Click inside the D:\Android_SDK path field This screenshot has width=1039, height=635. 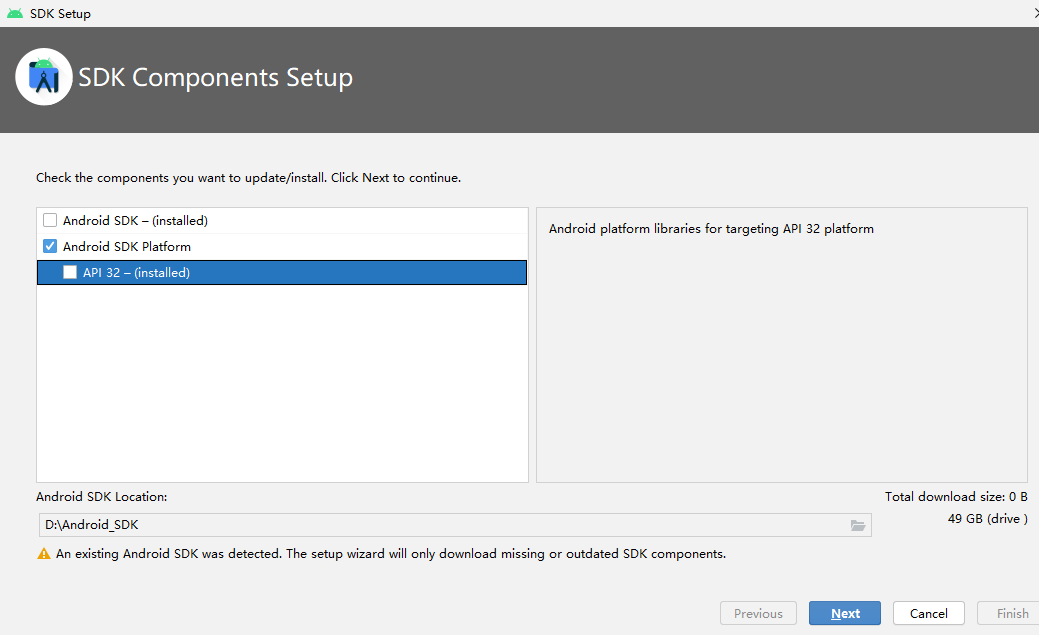pos(300,524)
